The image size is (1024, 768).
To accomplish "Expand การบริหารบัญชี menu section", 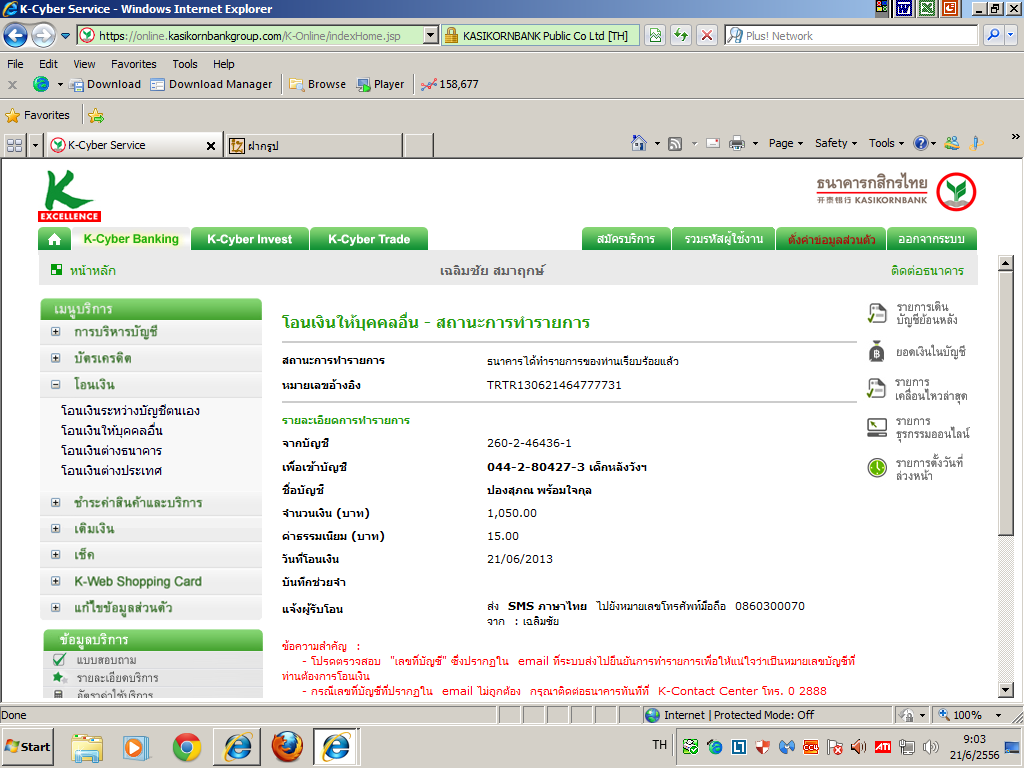I will coord(56,332).
